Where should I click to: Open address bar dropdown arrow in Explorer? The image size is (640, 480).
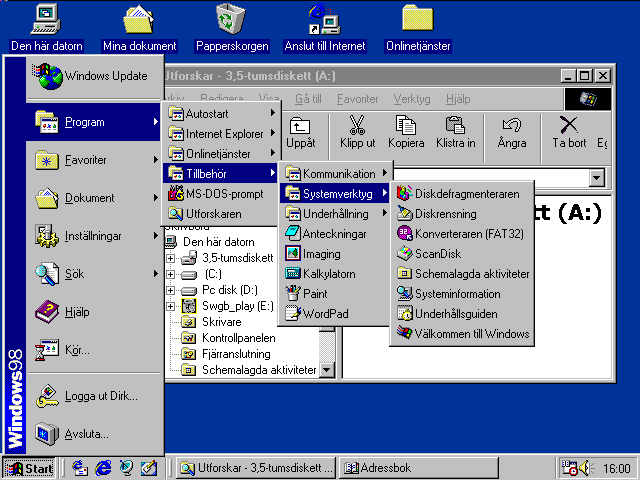point(596,178)
